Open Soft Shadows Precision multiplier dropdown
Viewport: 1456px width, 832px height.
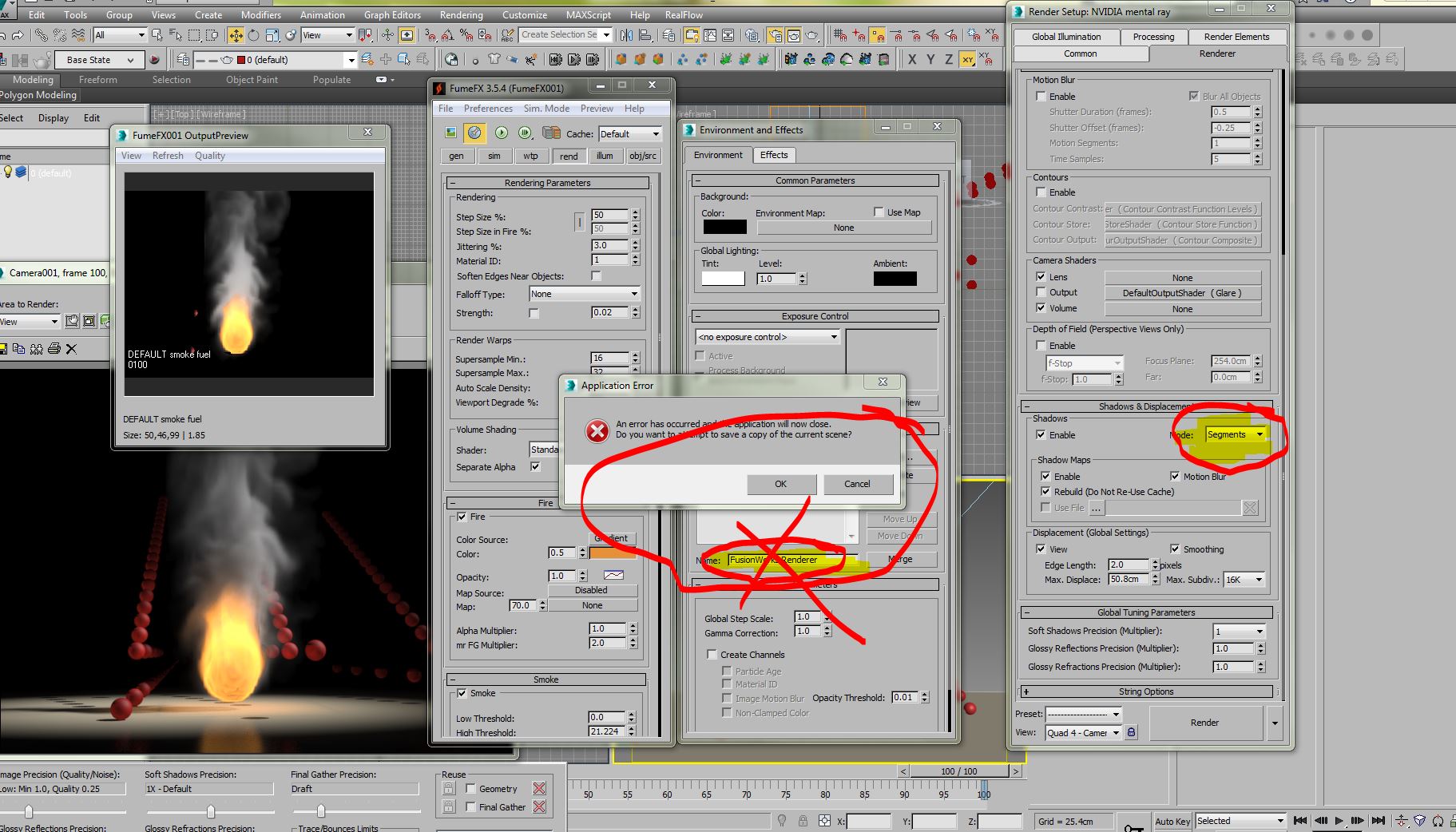click(x=1240, y=631)
